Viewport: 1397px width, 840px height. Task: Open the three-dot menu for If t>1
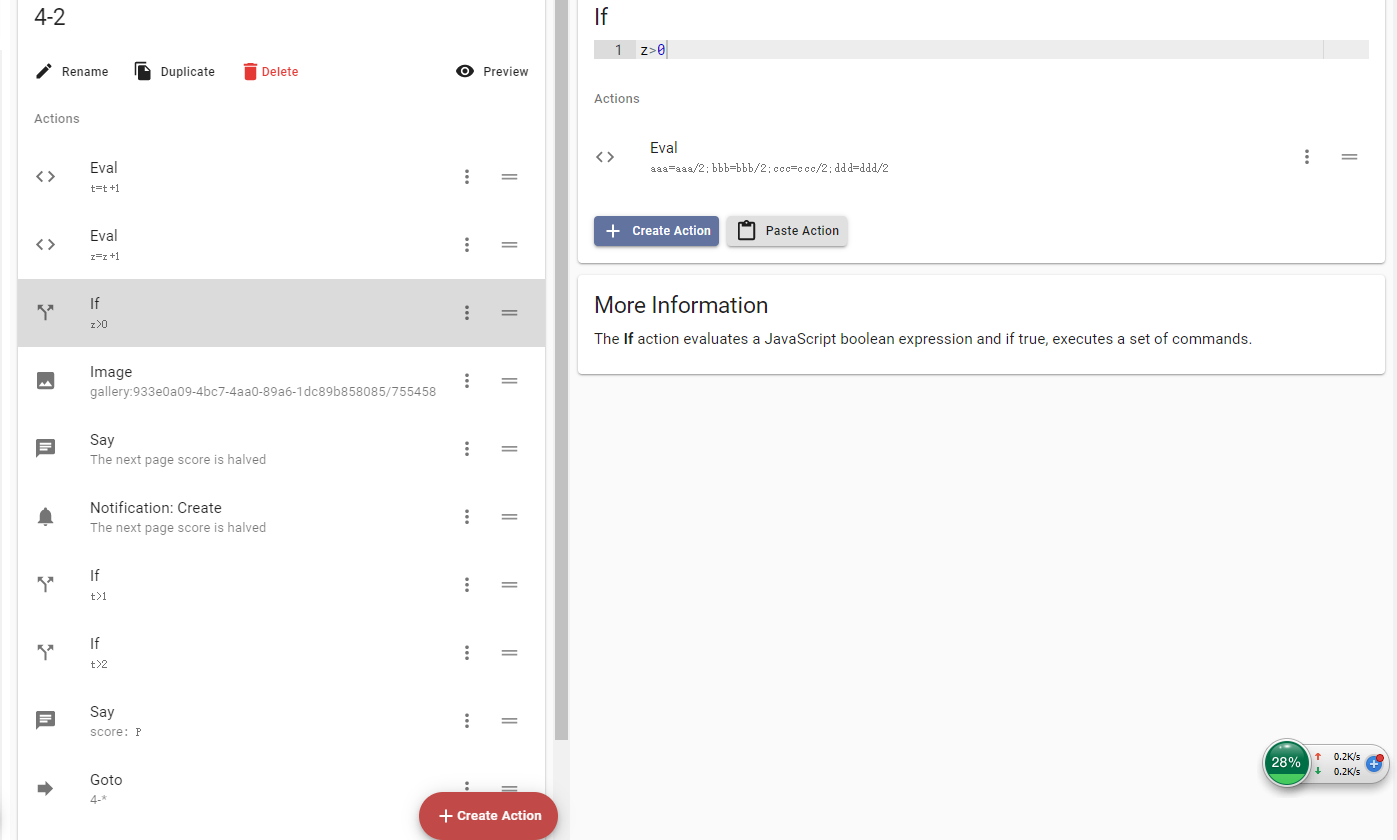pos(466,585)
